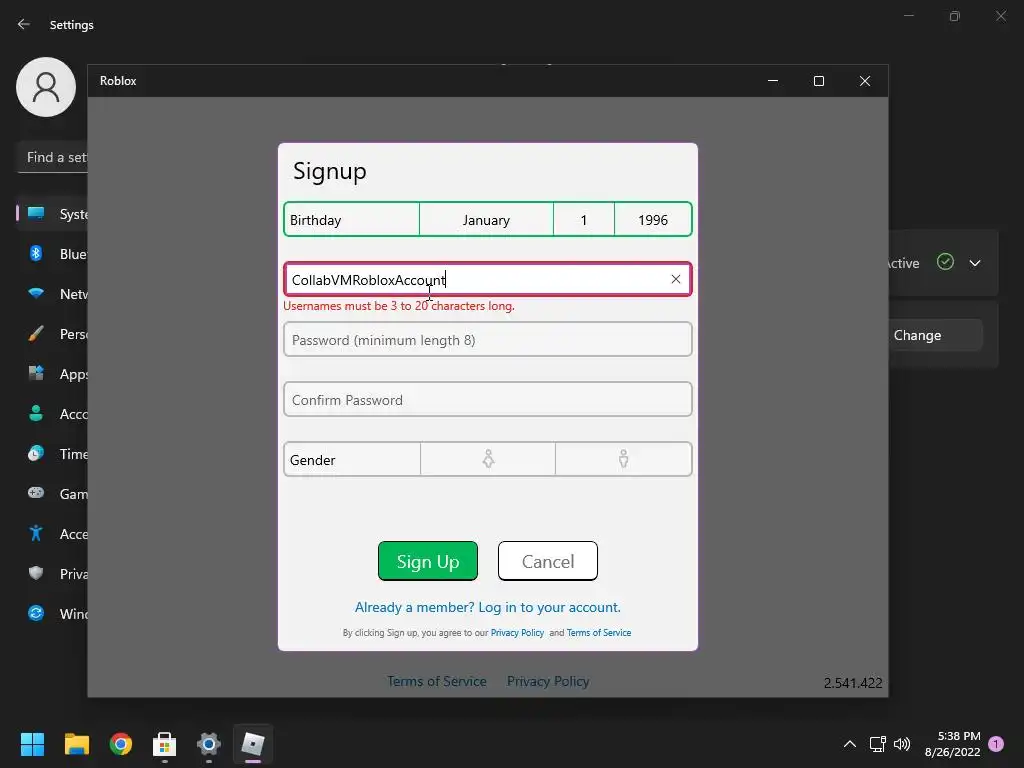Open the notification badge in taskbar

[996, 744]
